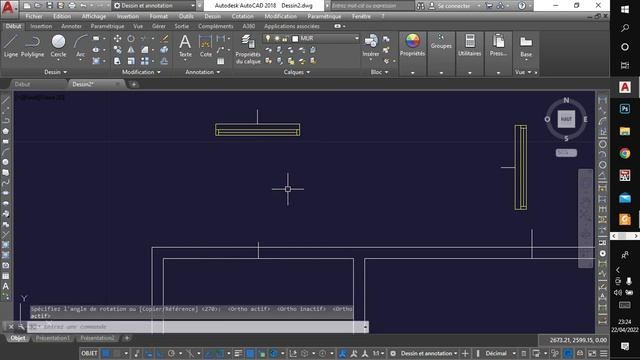Switch to the Paramétrique ribbon tab
Screen dimensions: 640x360
[107, 26]
